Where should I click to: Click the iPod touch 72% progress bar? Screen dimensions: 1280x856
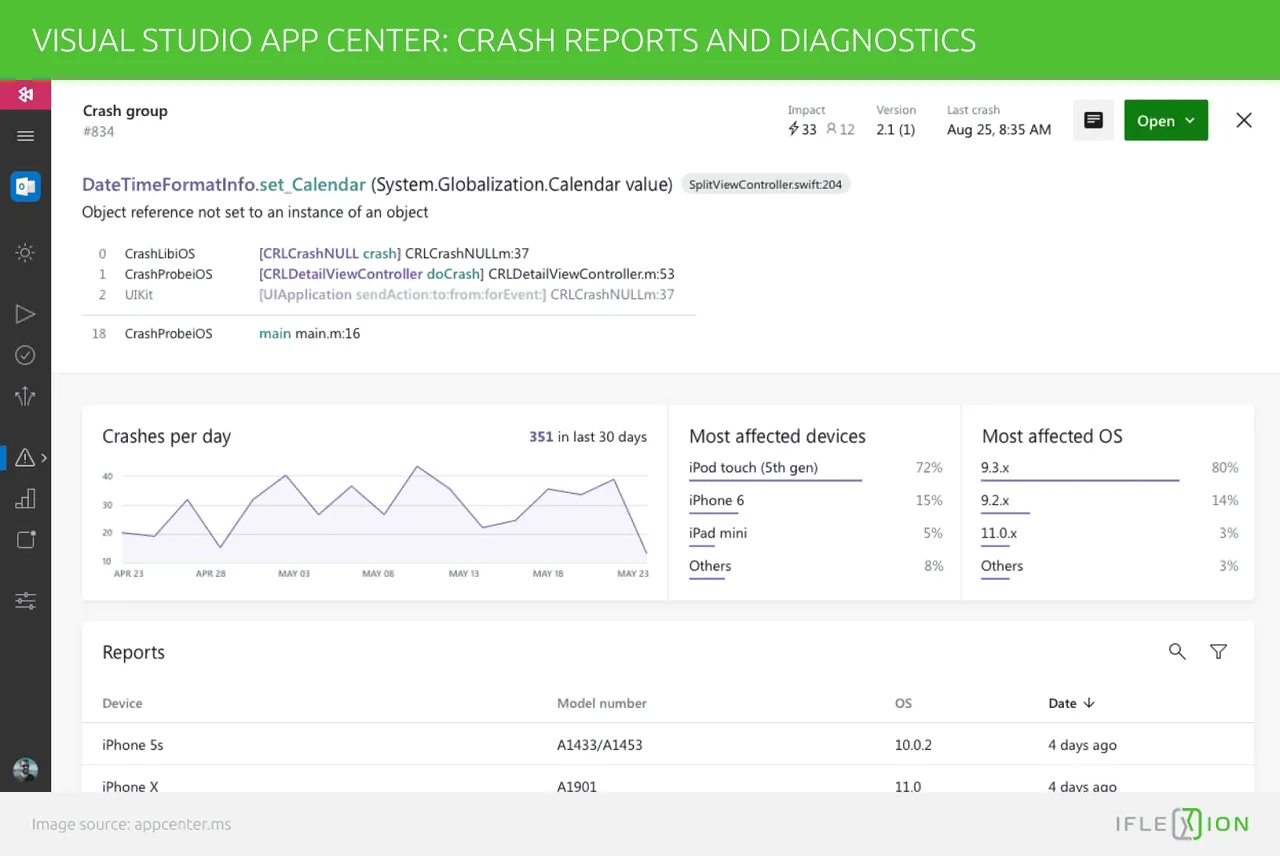click(x=775, y=480)
